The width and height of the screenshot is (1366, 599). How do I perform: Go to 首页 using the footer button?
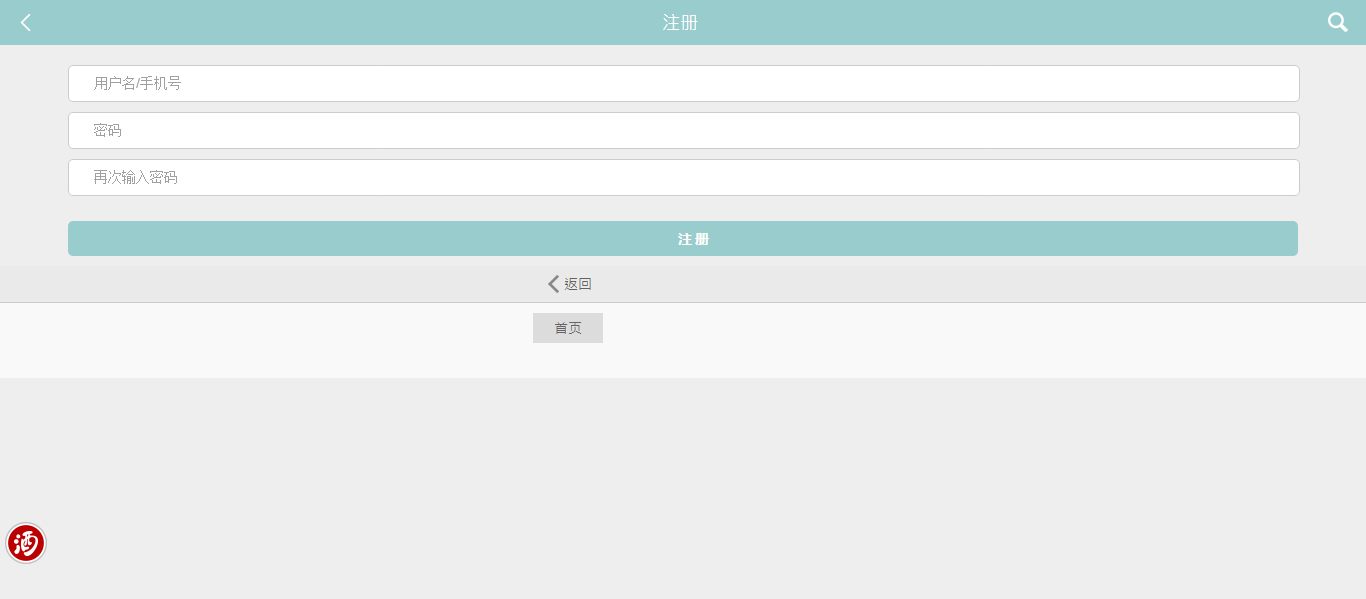pyautogui.click(x=568, y=328)
